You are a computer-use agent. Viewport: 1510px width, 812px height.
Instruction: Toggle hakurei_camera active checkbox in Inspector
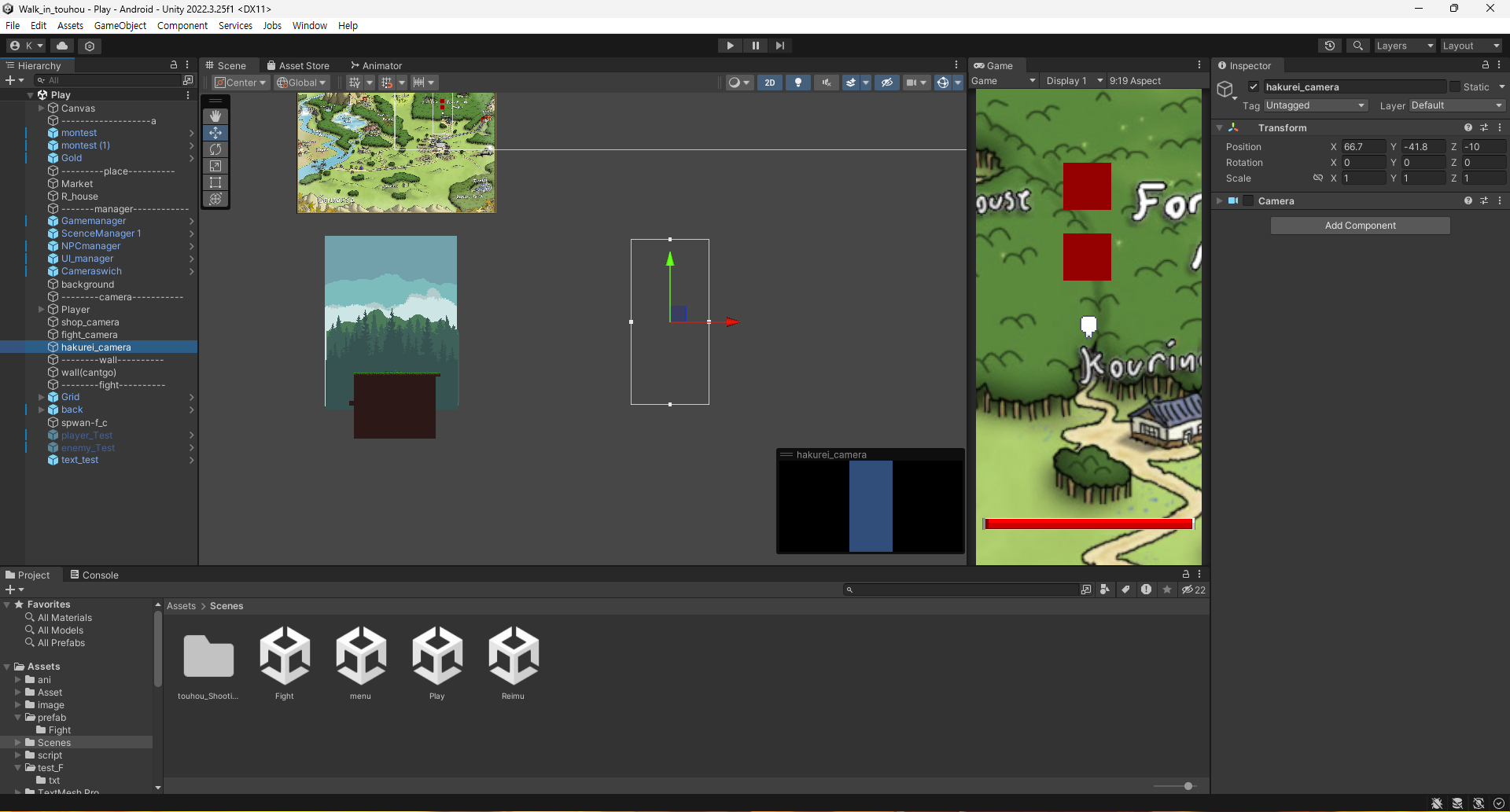[x=1254, y=86]
